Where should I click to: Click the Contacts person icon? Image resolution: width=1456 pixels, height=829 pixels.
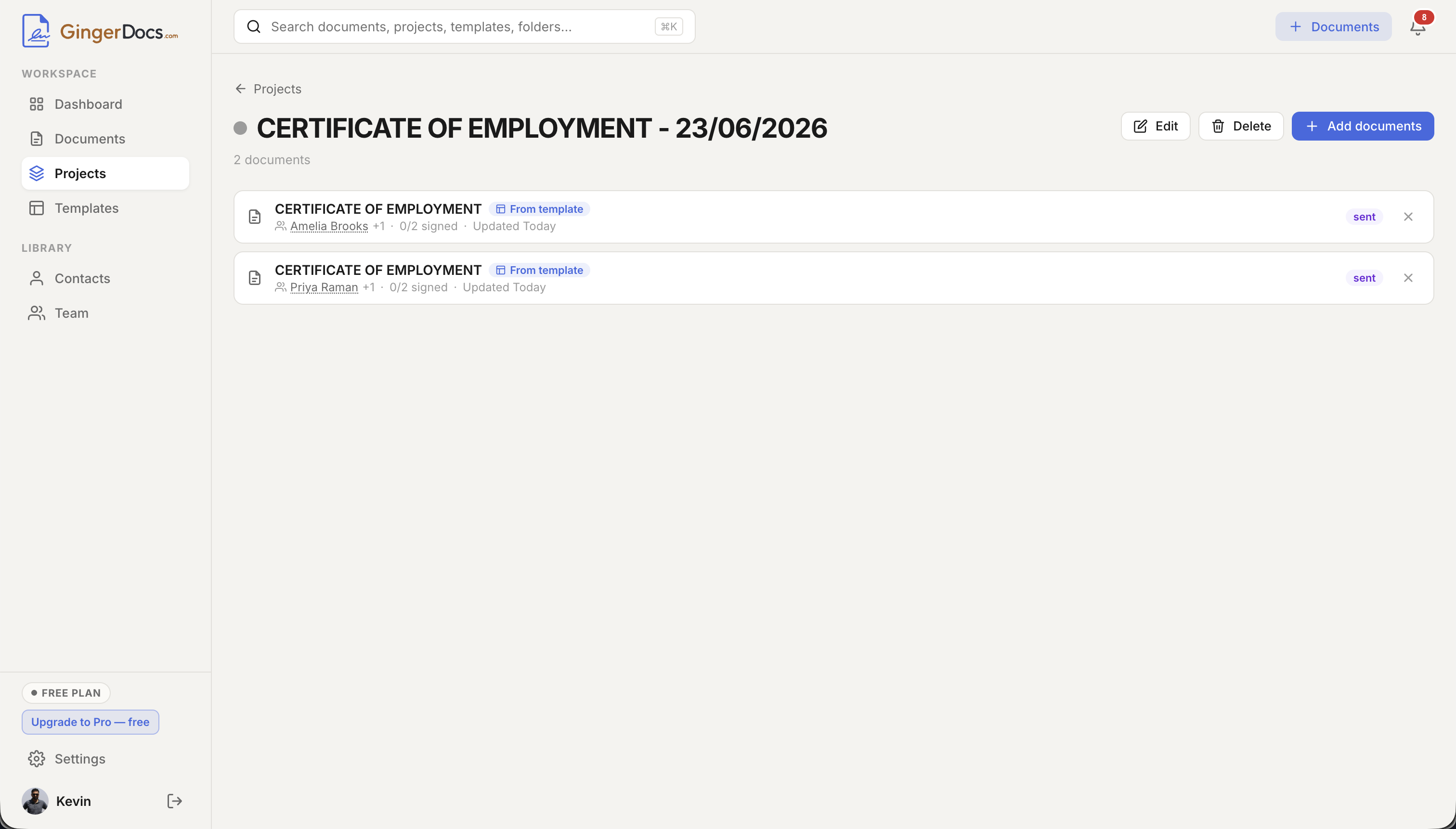point(37,278)
